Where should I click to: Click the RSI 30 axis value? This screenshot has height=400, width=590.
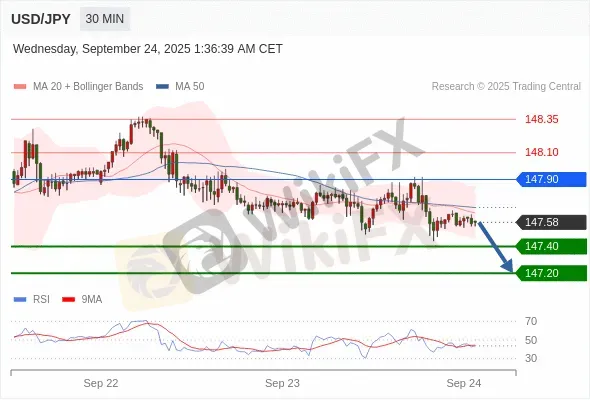(x=531, y=358)
